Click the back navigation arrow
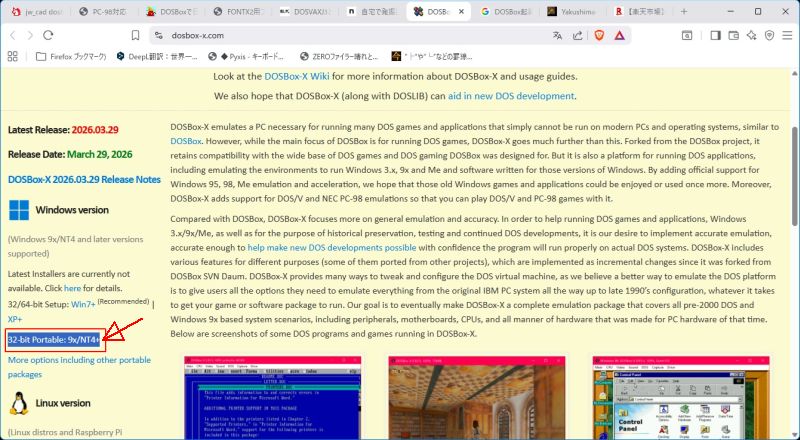 (13, 35)
